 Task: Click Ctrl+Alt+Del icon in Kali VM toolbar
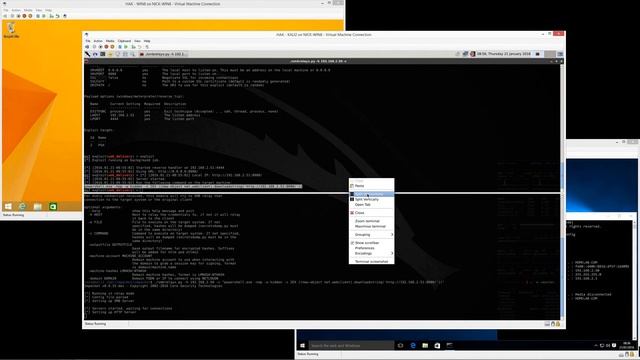click(87, 47)
